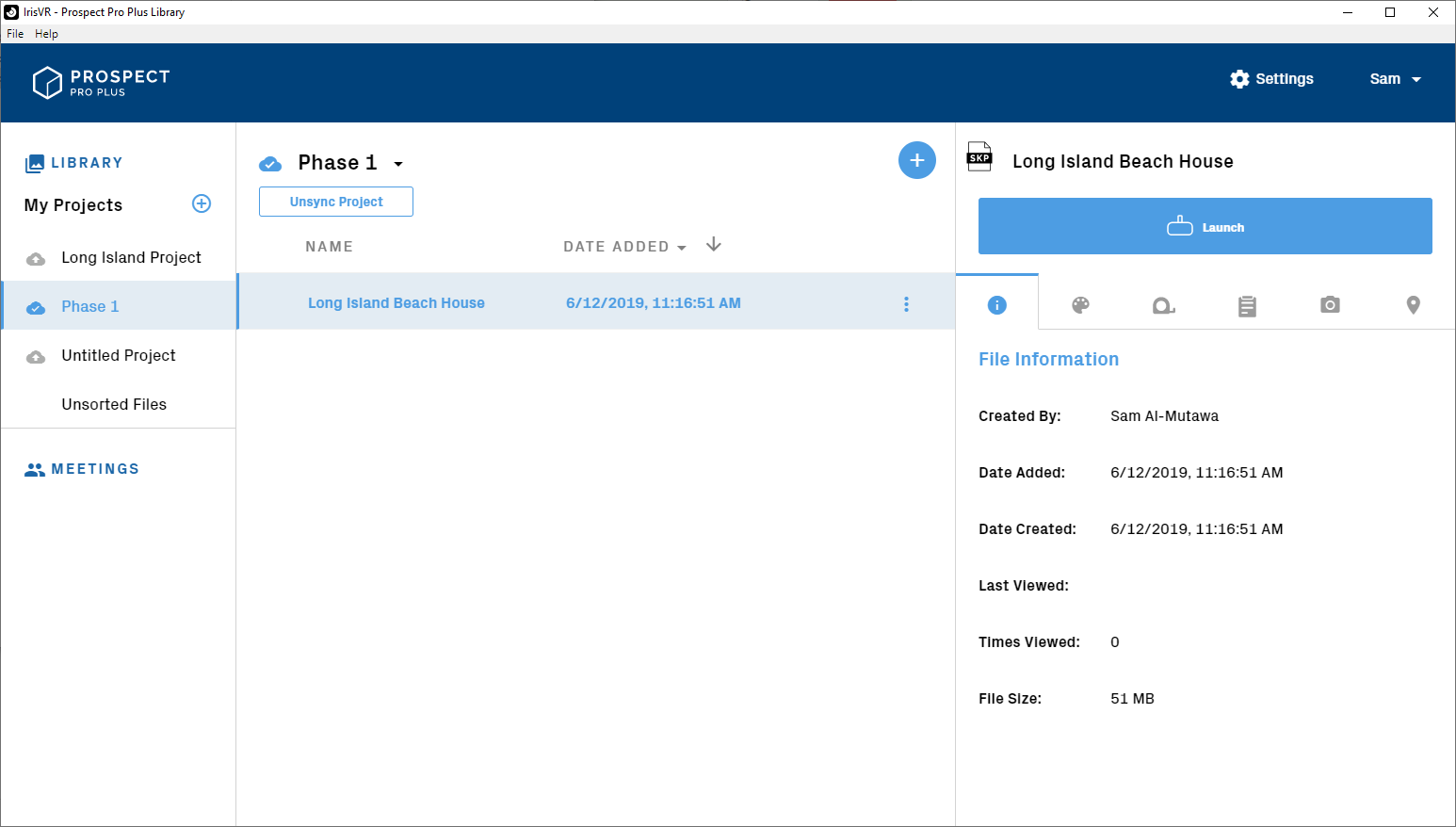The width and height of the screenshot is (1456, 827).
Task: Select Untitled Project in sidebar
Action: coord(118,356)
